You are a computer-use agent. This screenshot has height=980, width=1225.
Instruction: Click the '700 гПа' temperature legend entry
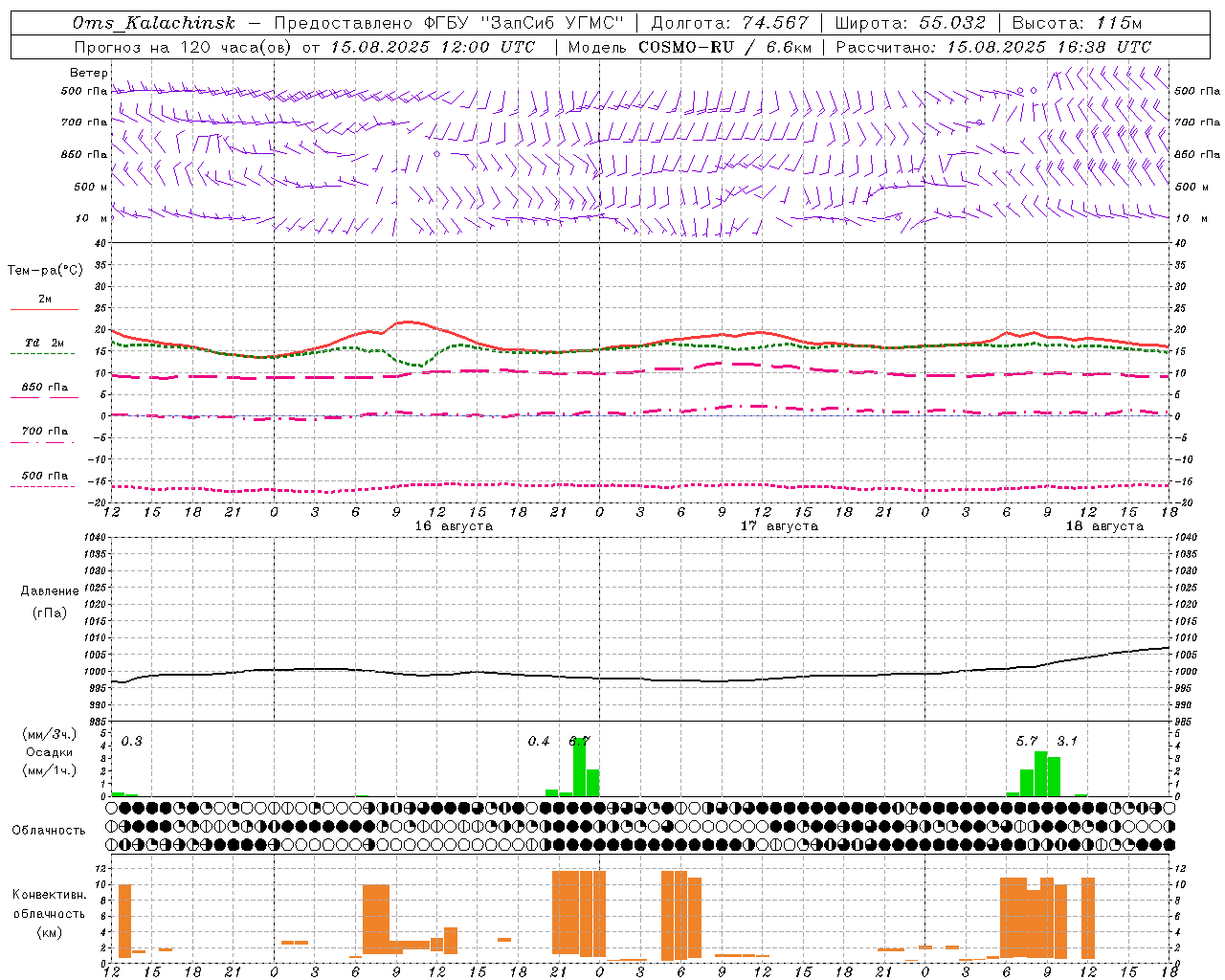pos(44,431)
